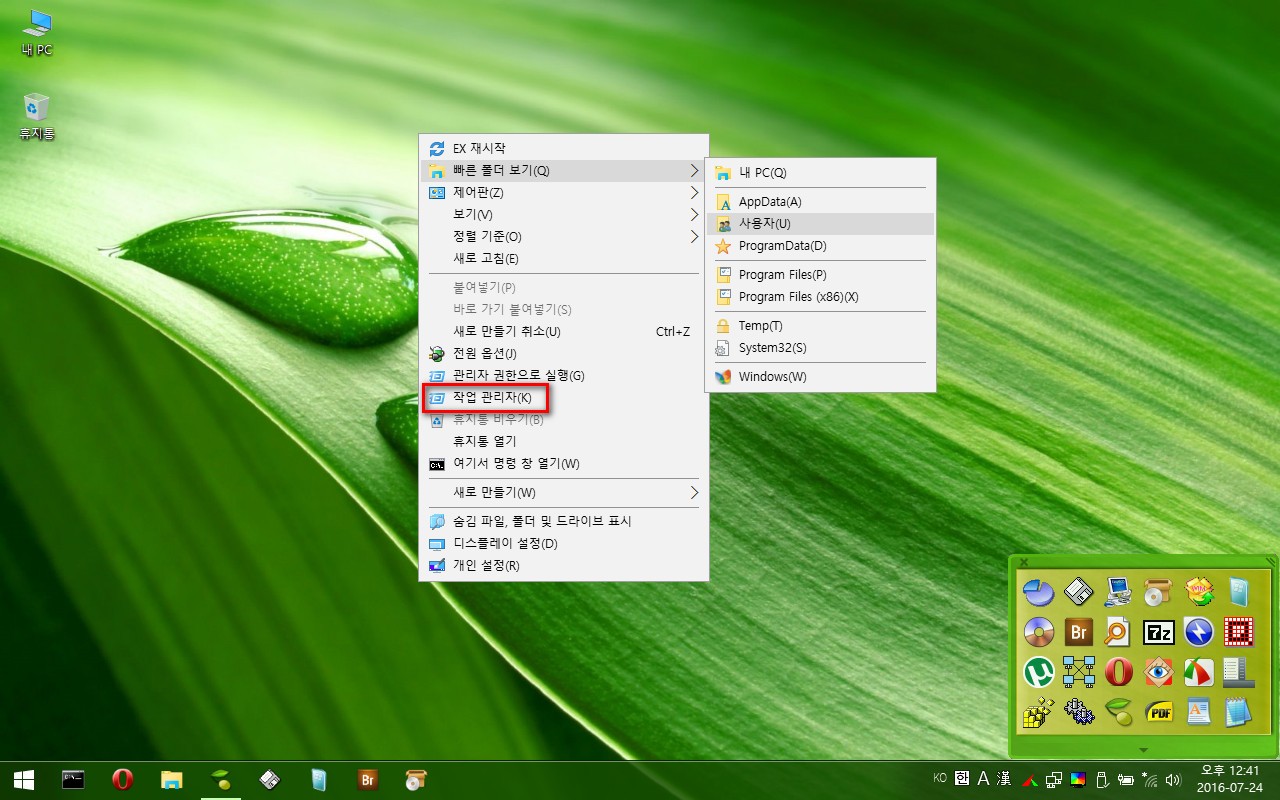
Task: Open volume speaker icon in tray
Action: click(1173, 779)
